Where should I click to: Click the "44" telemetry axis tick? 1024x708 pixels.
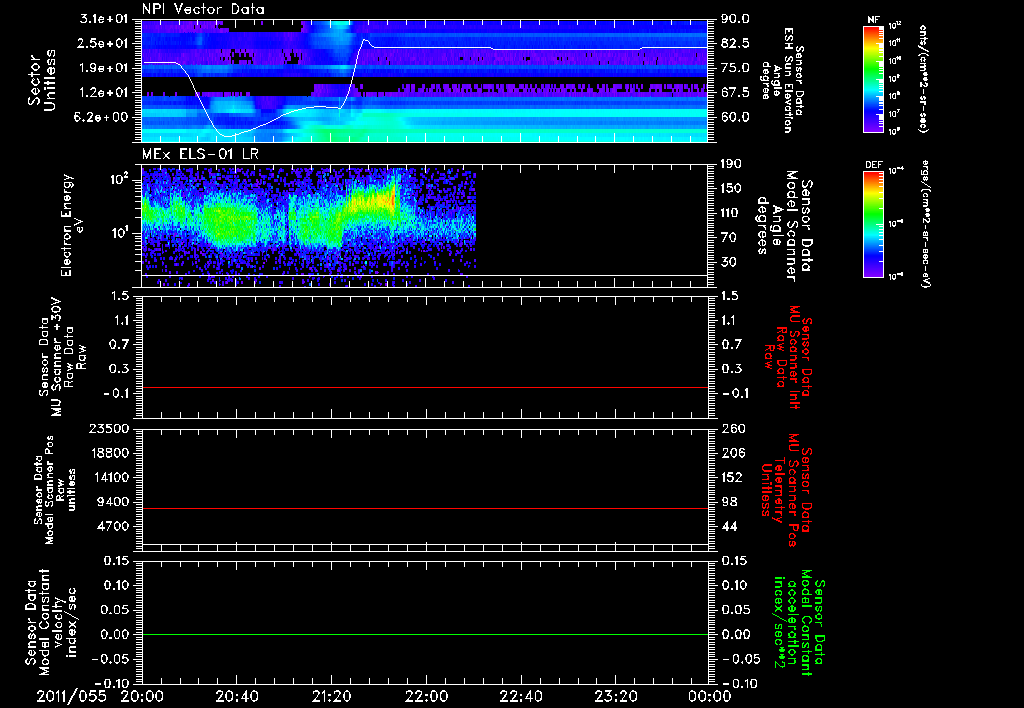coord(728,526)
